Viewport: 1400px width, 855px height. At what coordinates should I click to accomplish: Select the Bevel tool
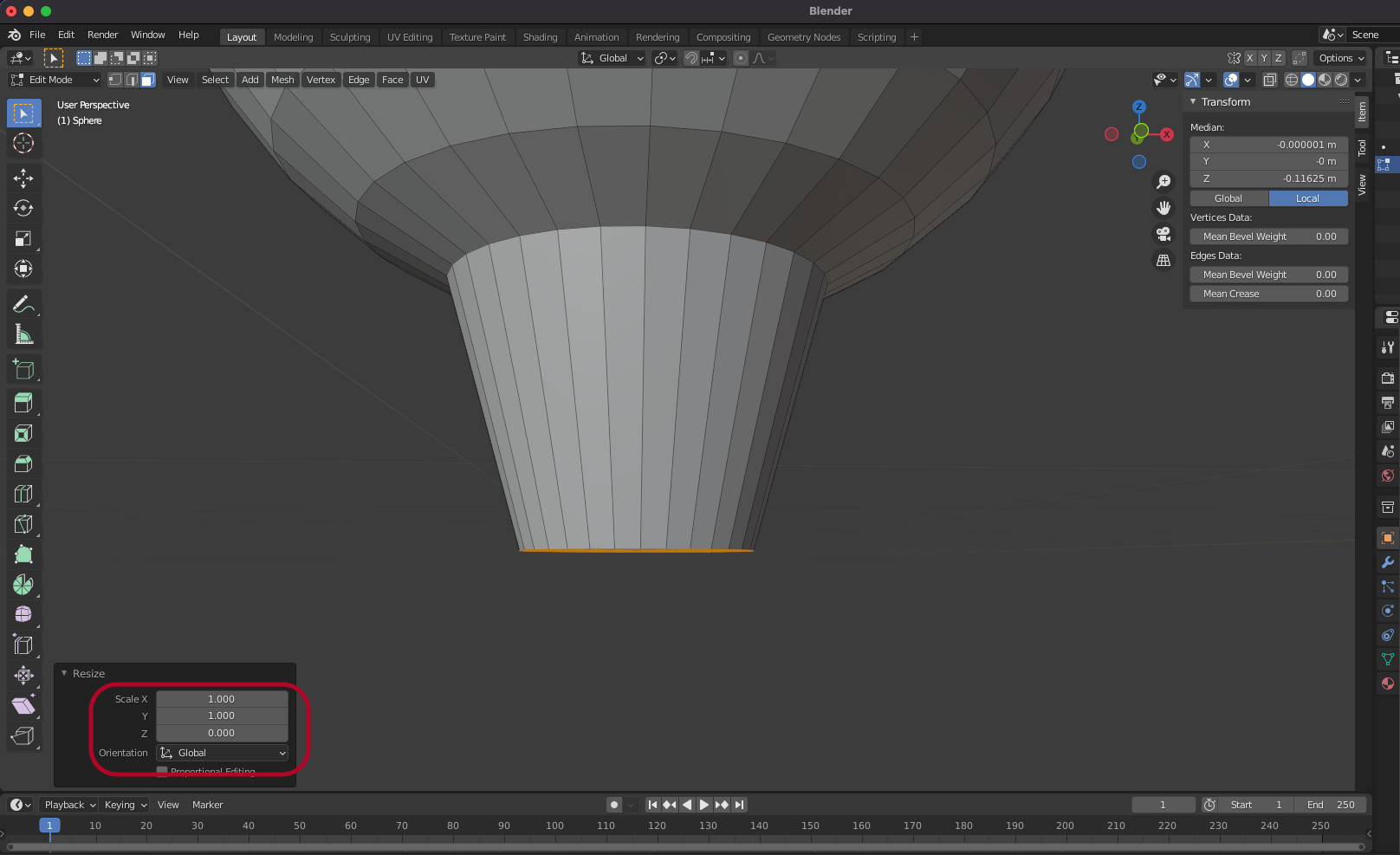click(x=23, y=464)
